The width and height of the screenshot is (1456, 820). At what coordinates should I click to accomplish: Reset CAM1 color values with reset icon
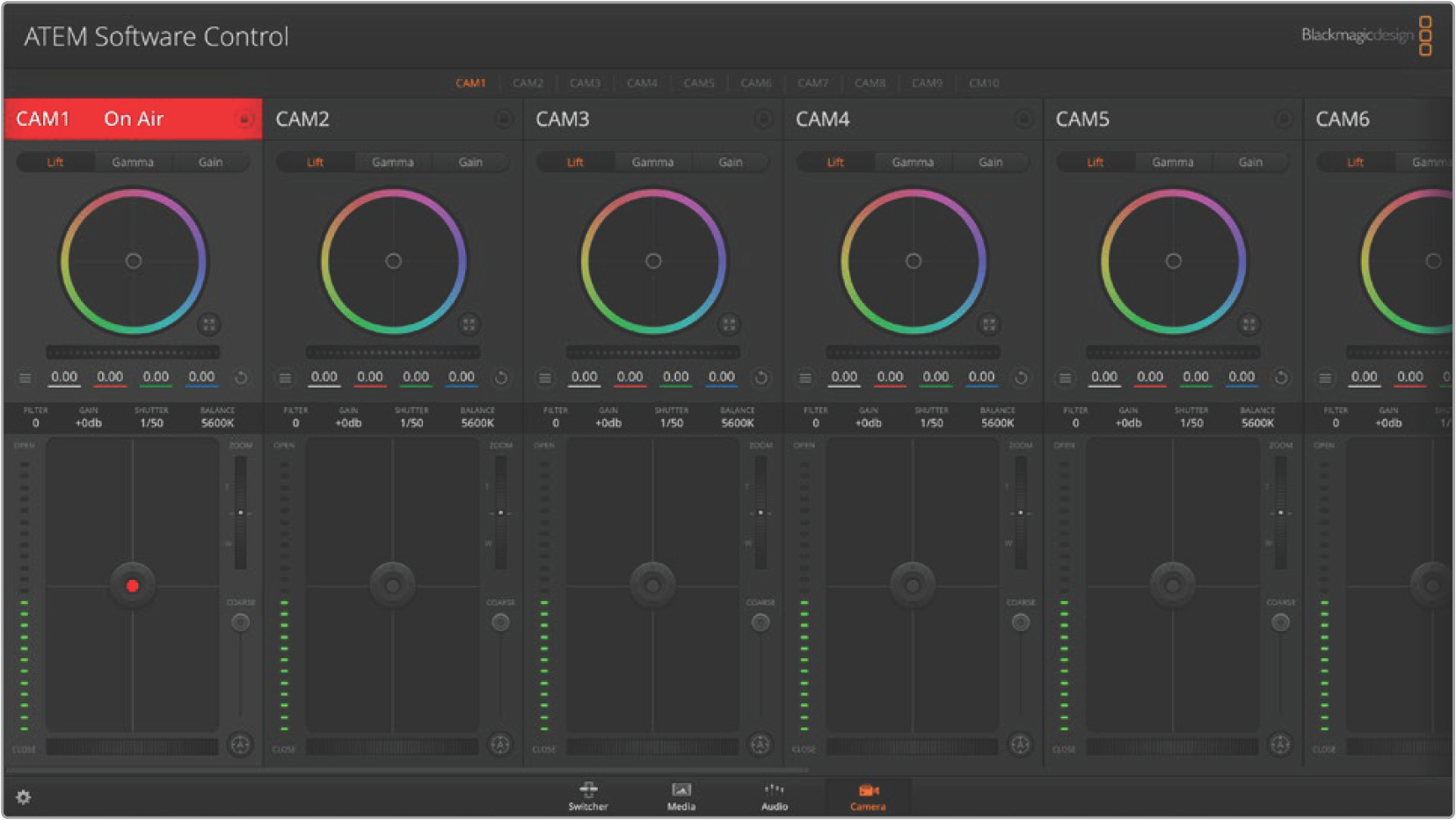click(x=241, y=378)
